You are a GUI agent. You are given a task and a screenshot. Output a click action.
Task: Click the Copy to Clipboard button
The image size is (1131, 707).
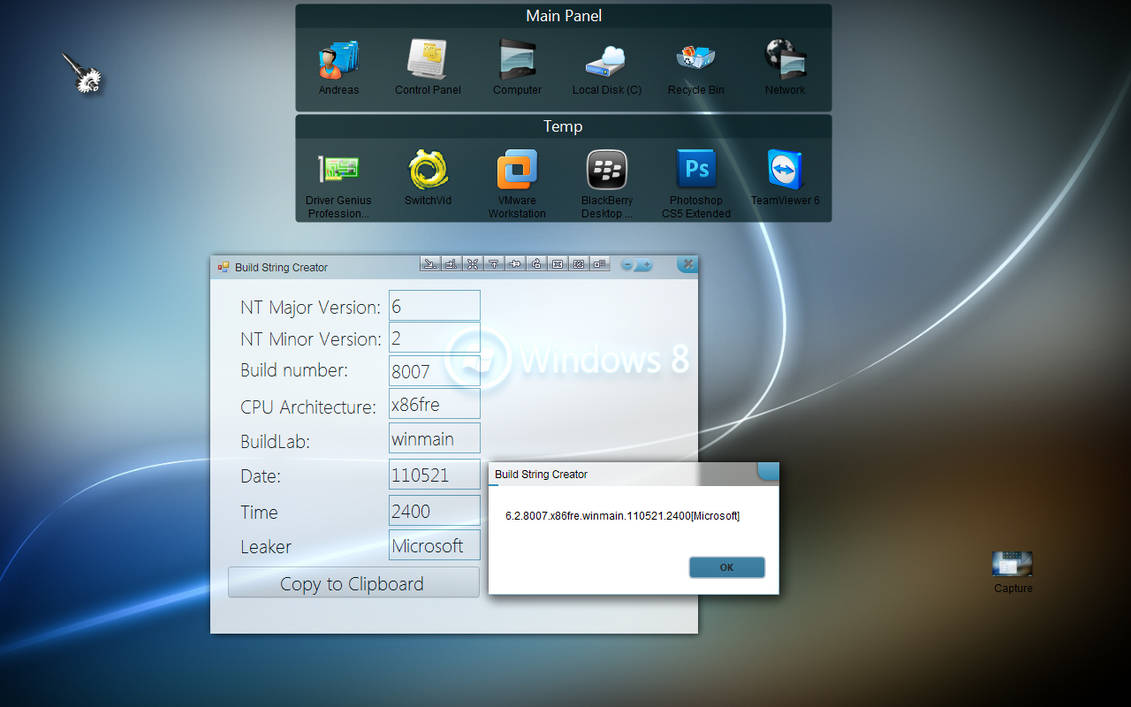point(353,583)
